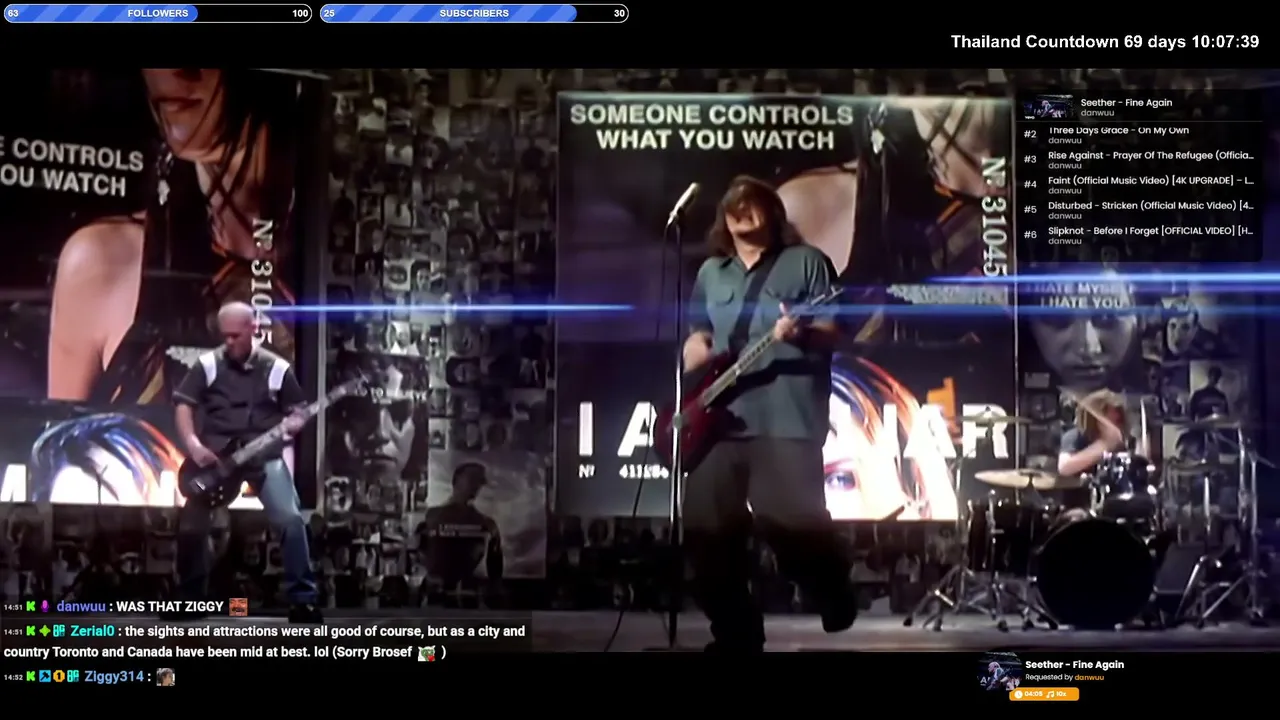The image size is (1280, 720).
Task: Click the teal OG badge beside Ziggy314
Action: tap(73, 677)
